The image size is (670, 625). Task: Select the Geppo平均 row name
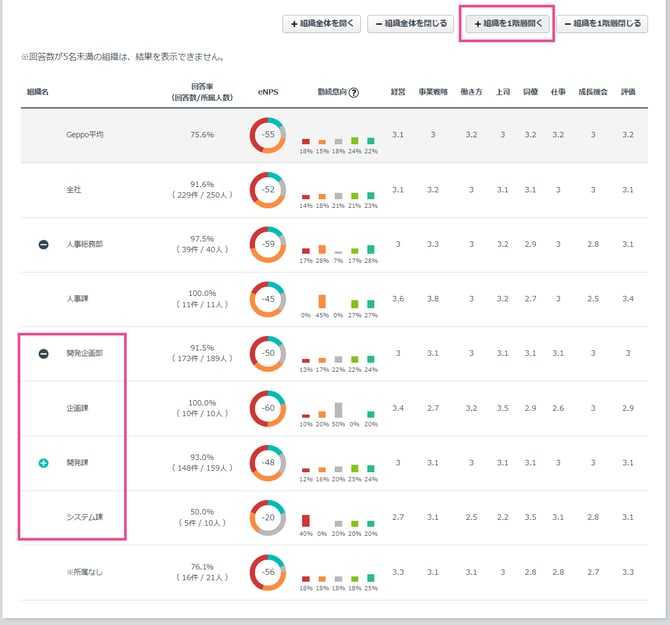click(85, 135)
